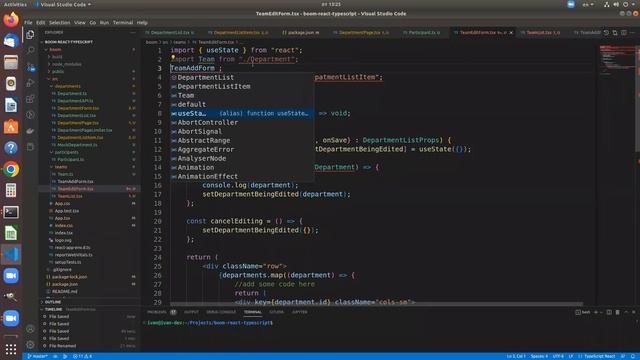Select AbortController in autocomplete list

tap(242, 122)
